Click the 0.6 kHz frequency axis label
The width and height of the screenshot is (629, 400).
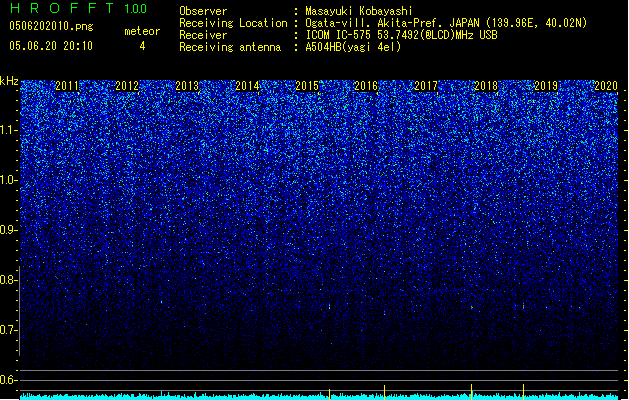[x=9, y=380]
